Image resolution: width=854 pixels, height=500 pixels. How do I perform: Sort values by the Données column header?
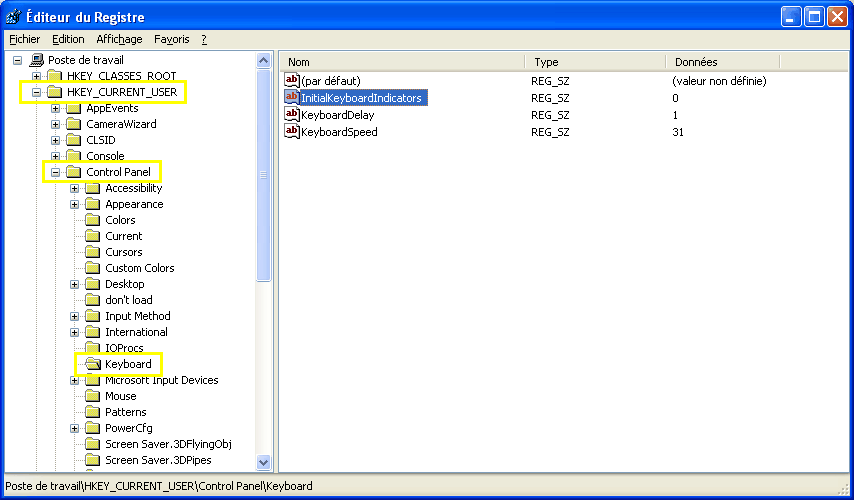(723, 62)
